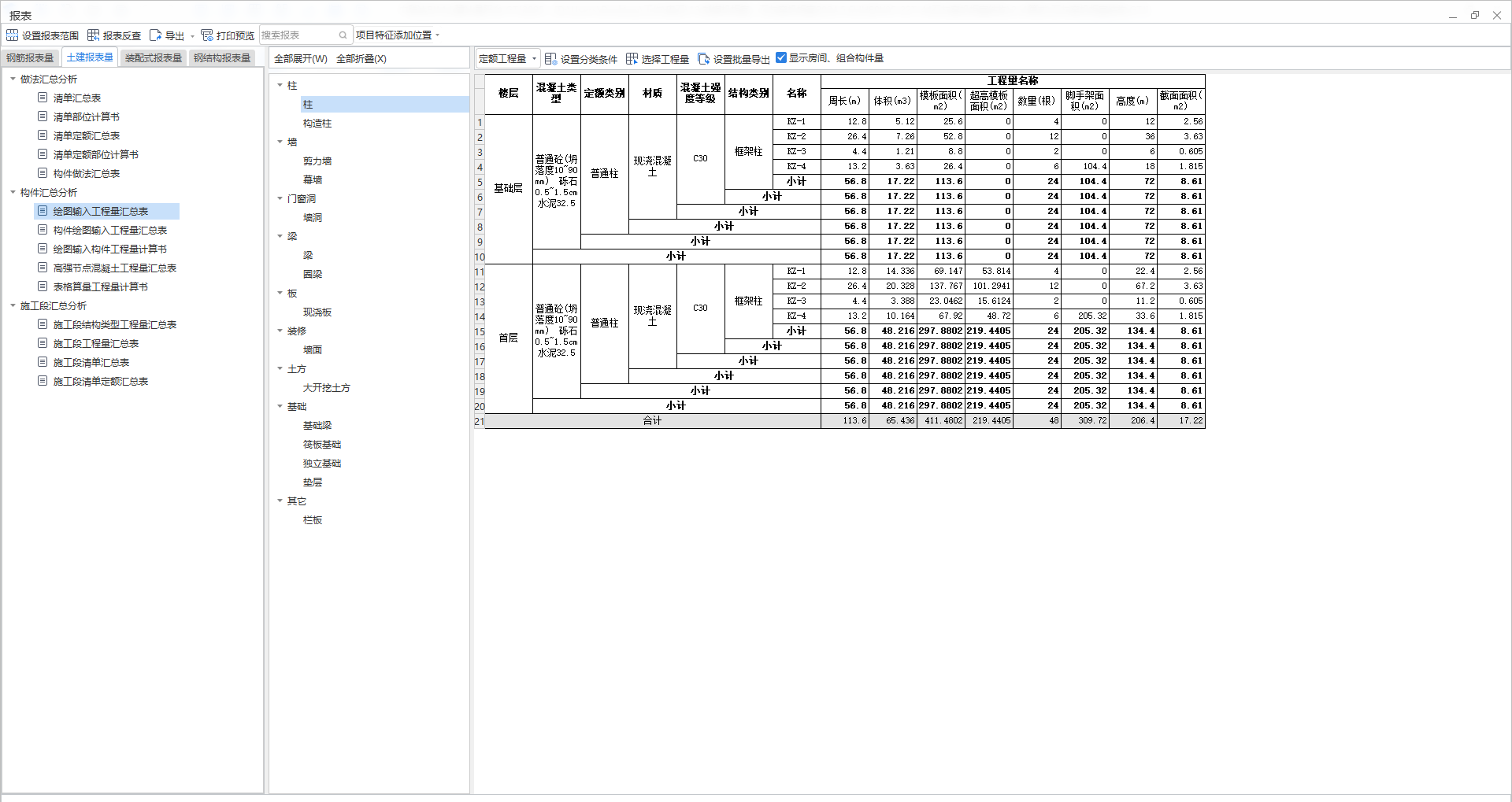
Task: Click the 报表反查 icon
Action: pyautogui.click(x=93, y=35)
